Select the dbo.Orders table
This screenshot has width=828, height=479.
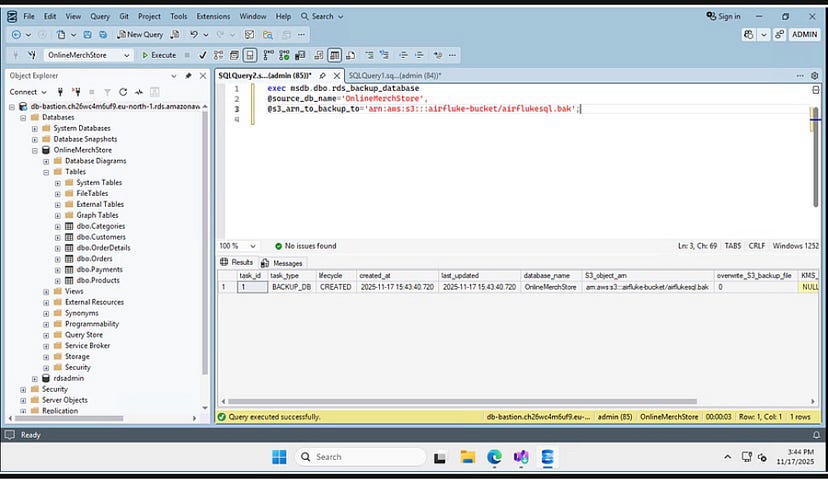pos(94,258)
